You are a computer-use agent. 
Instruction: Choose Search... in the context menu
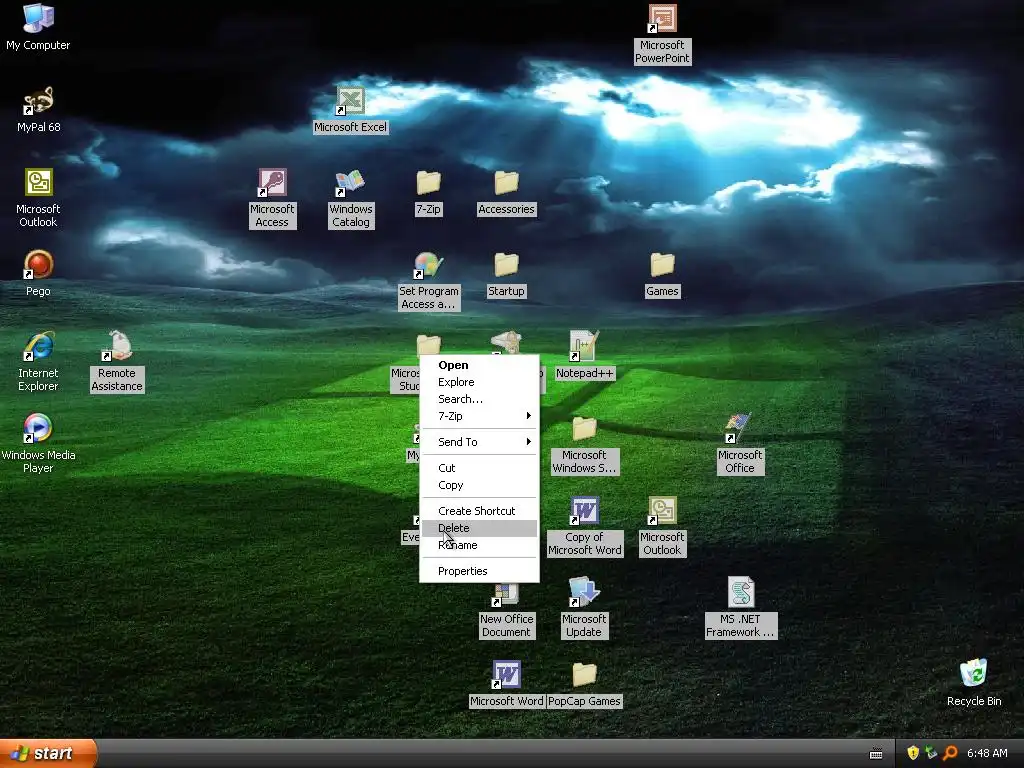479,399
